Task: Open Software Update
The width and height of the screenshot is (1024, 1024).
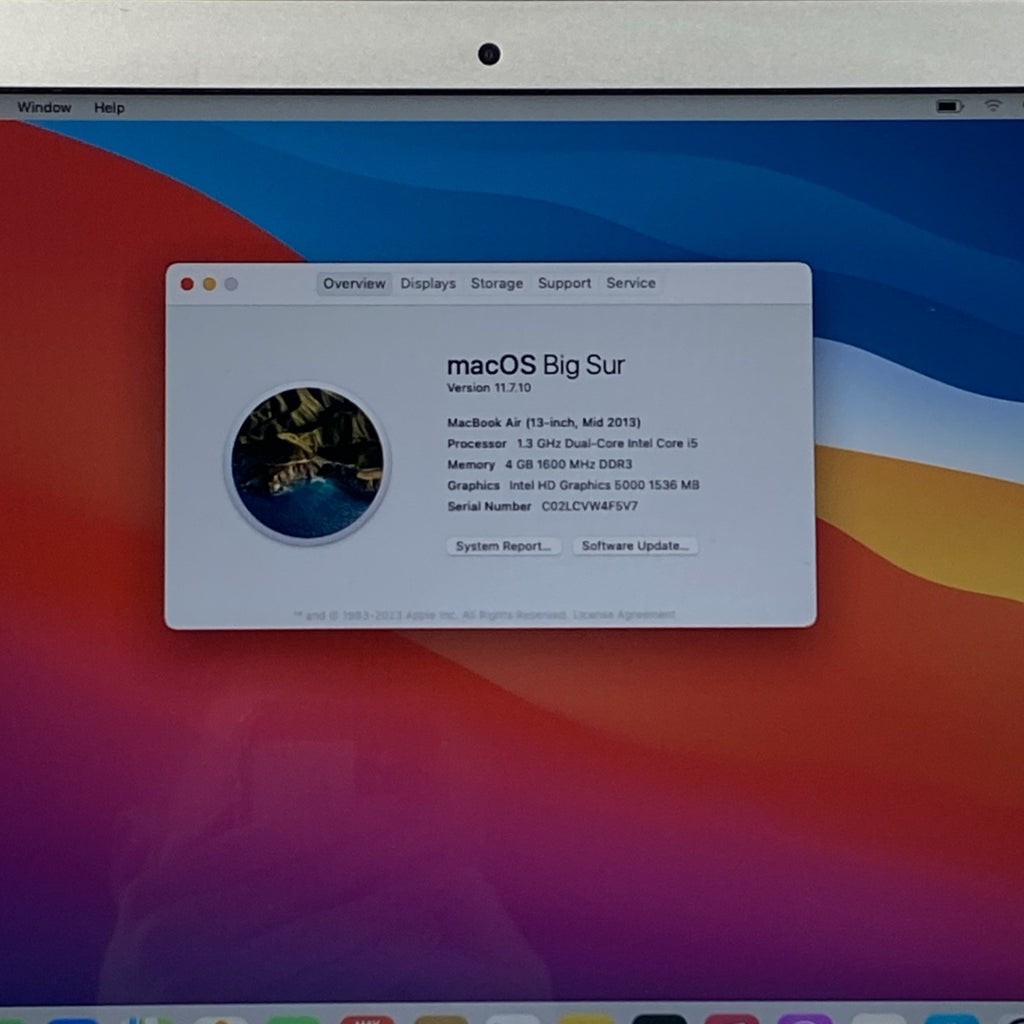Action: [x=635, y=545]
